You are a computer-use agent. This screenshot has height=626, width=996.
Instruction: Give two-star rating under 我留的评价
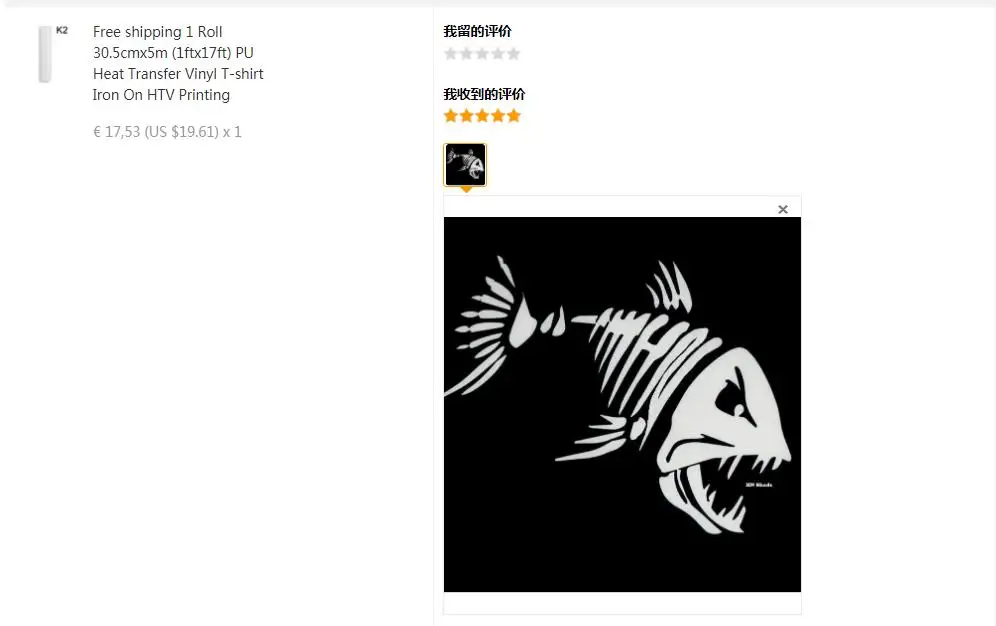coord(466,54)
